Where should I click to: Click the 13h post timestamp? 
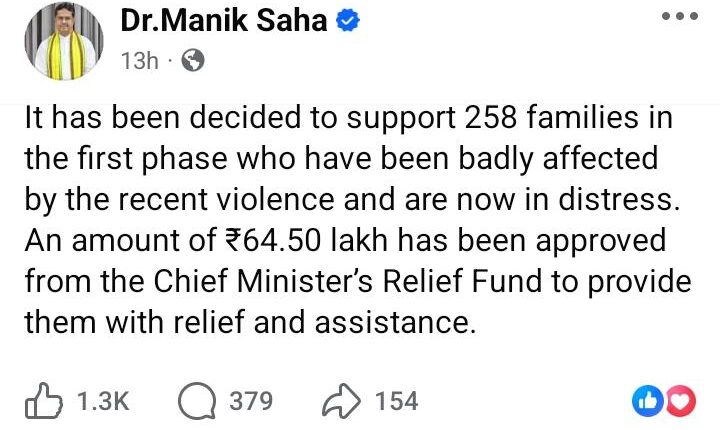139,61
